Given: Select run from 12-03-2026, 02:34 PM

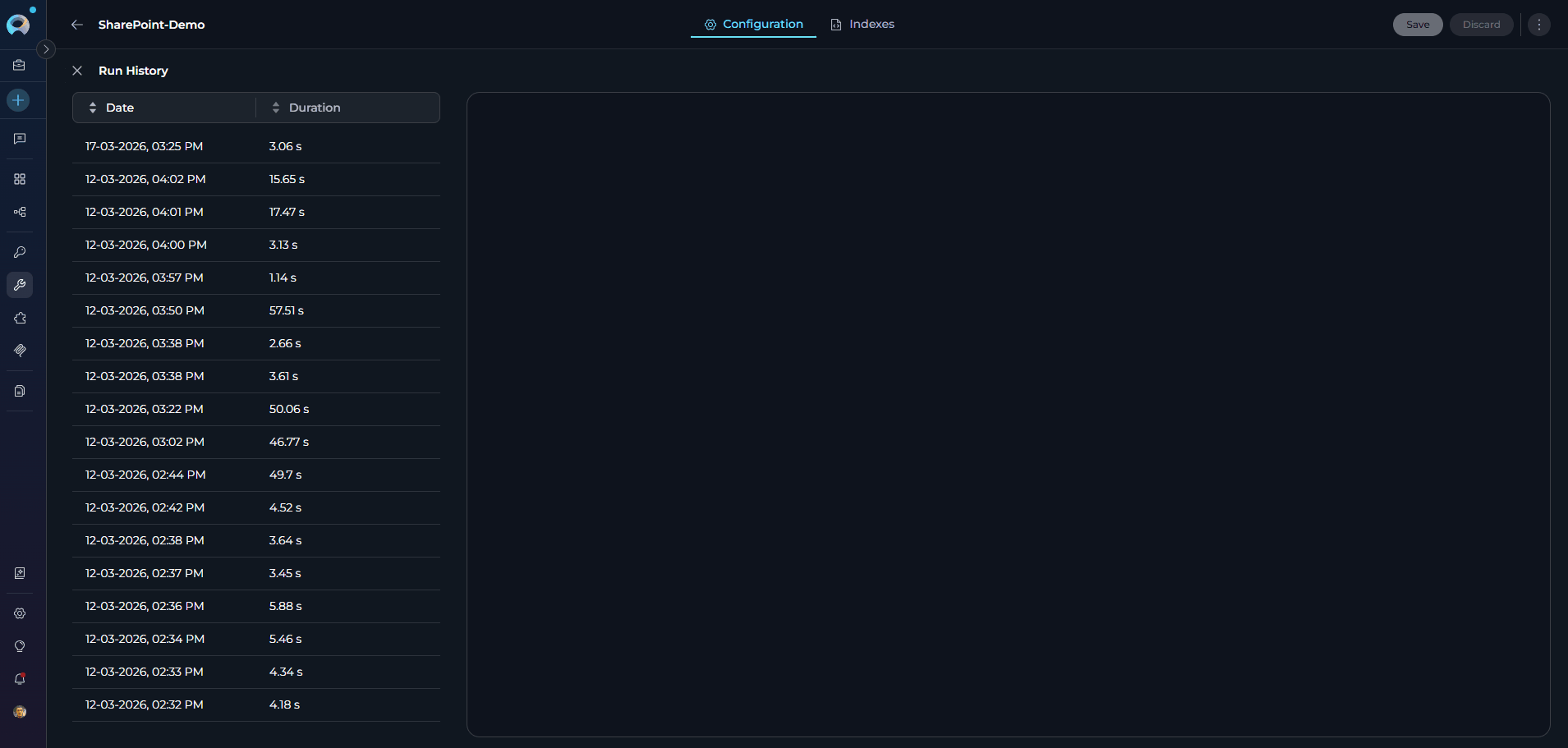Looking at the screenshot, I should click(x=256, y=639).
